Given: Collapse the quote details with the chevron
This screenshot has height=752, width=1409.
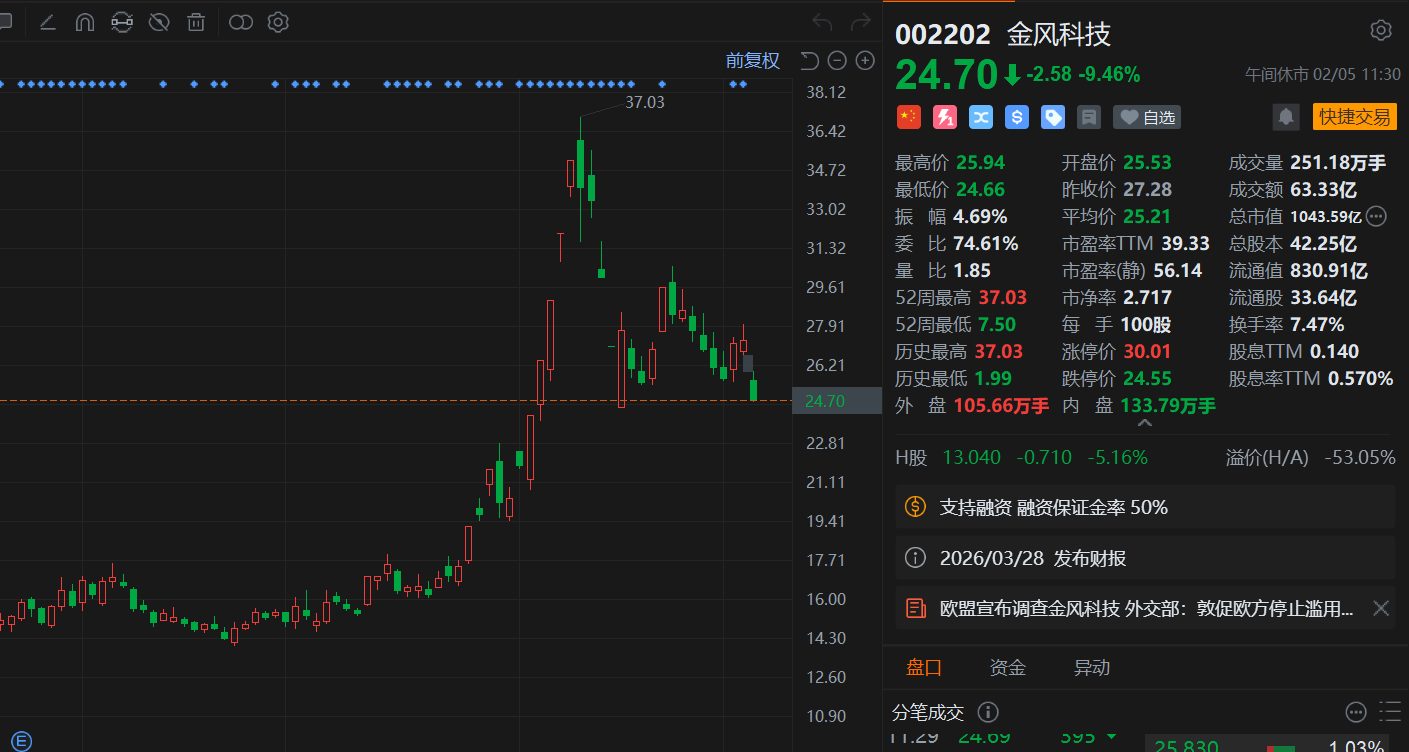Looking at the screenshot, I should pos(1145,424).
